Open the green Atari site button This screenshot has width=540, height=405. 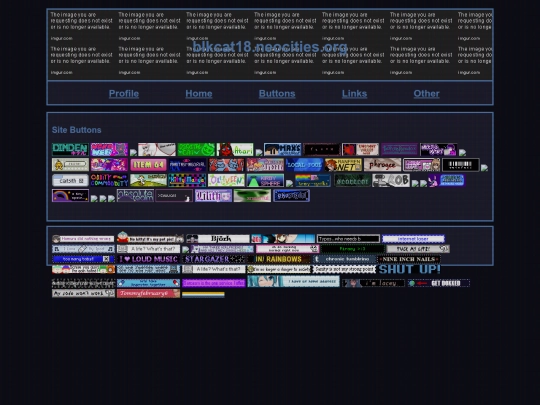click(x=235, y=149)
